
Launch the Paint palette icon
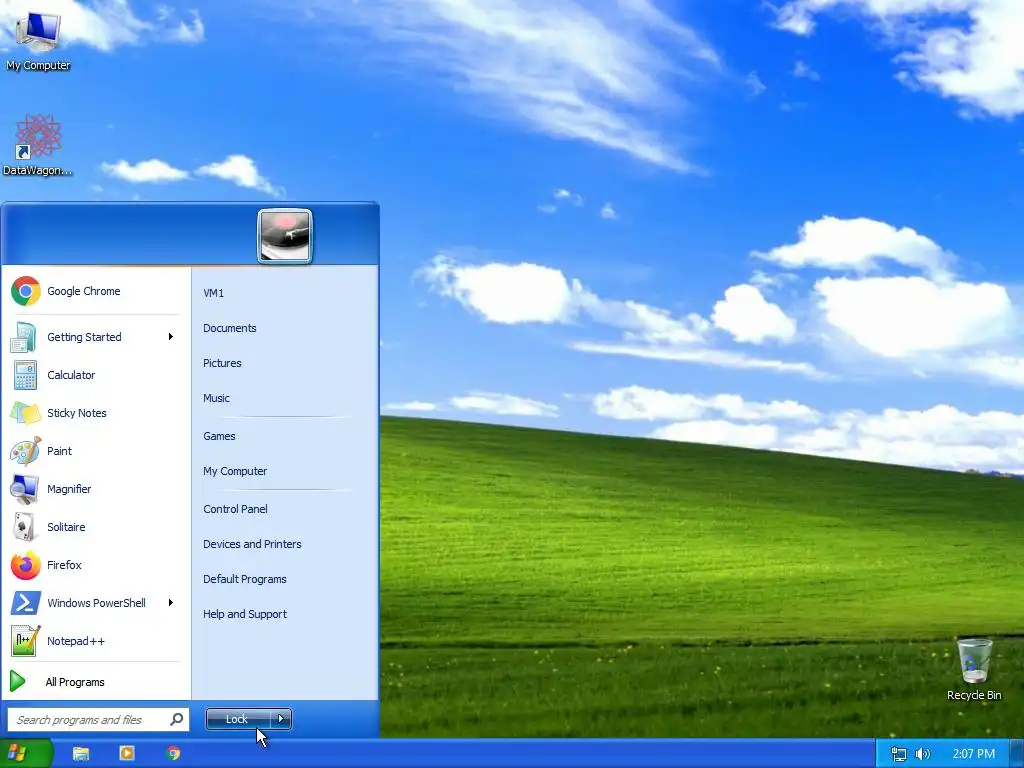click(x=25, y=451)
